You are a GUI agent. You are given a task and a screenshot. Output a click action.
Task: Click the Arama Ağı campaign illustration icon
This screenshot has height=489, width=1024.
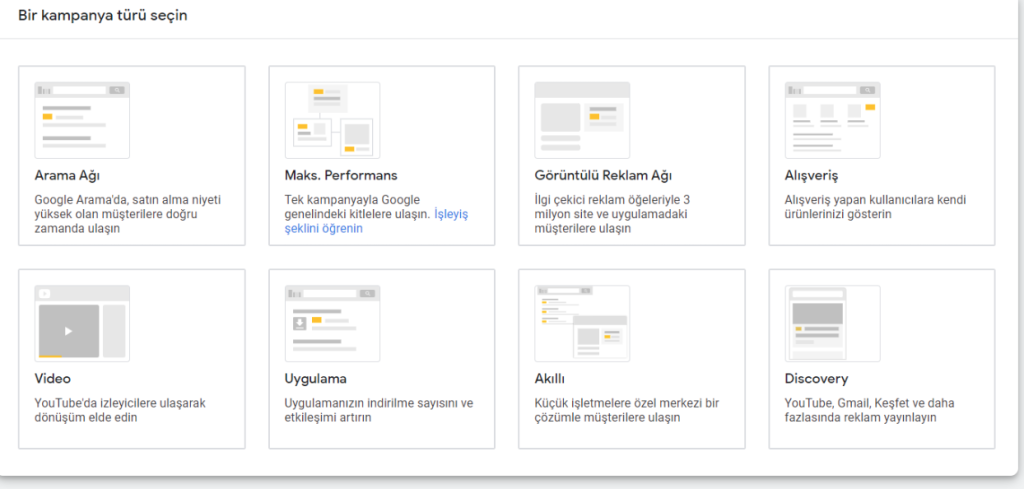tap(82, 120)
